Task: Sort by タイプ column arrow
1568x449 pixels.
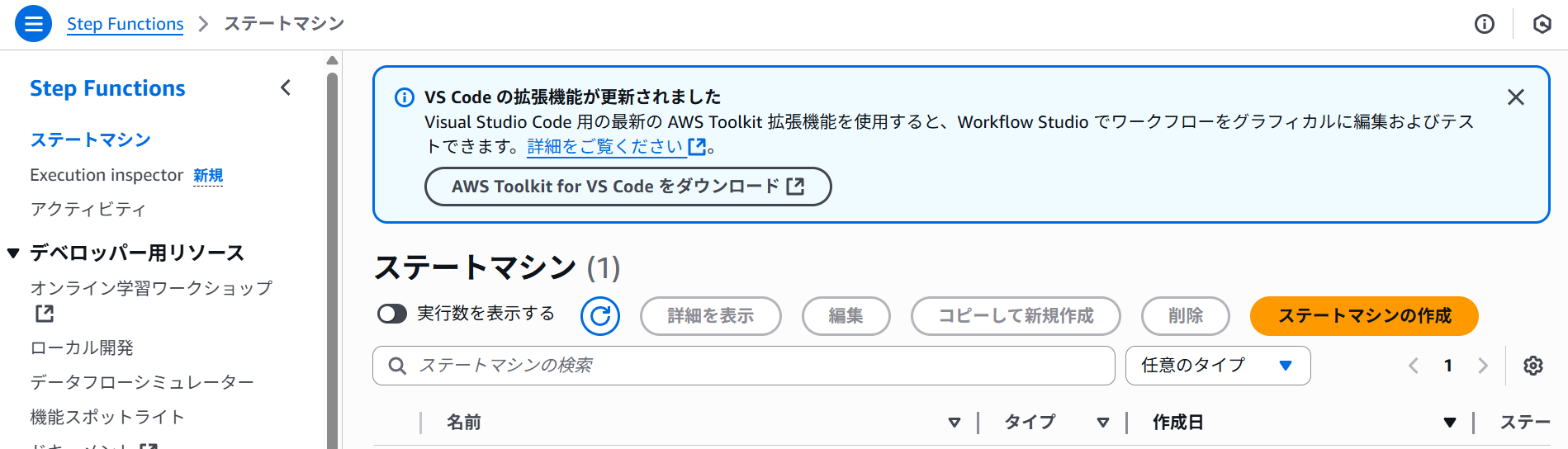Action: click(x=1103, y=423)
